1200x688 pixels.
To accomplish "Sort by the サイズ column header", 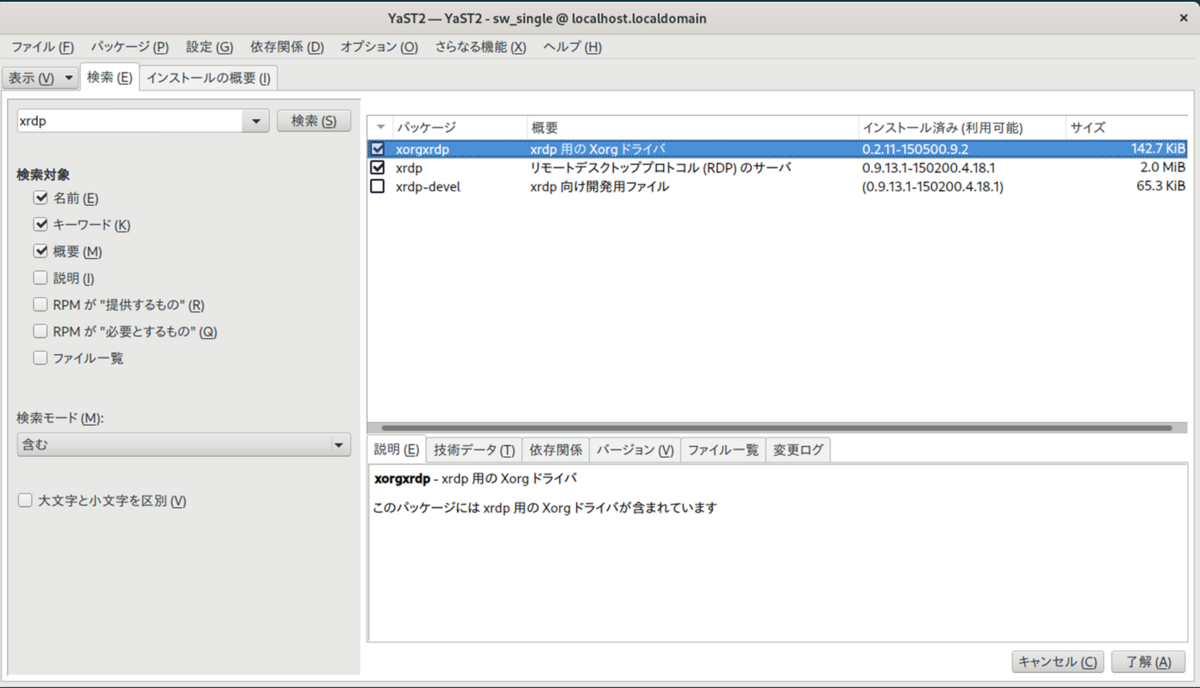I will click(1128, 128).
